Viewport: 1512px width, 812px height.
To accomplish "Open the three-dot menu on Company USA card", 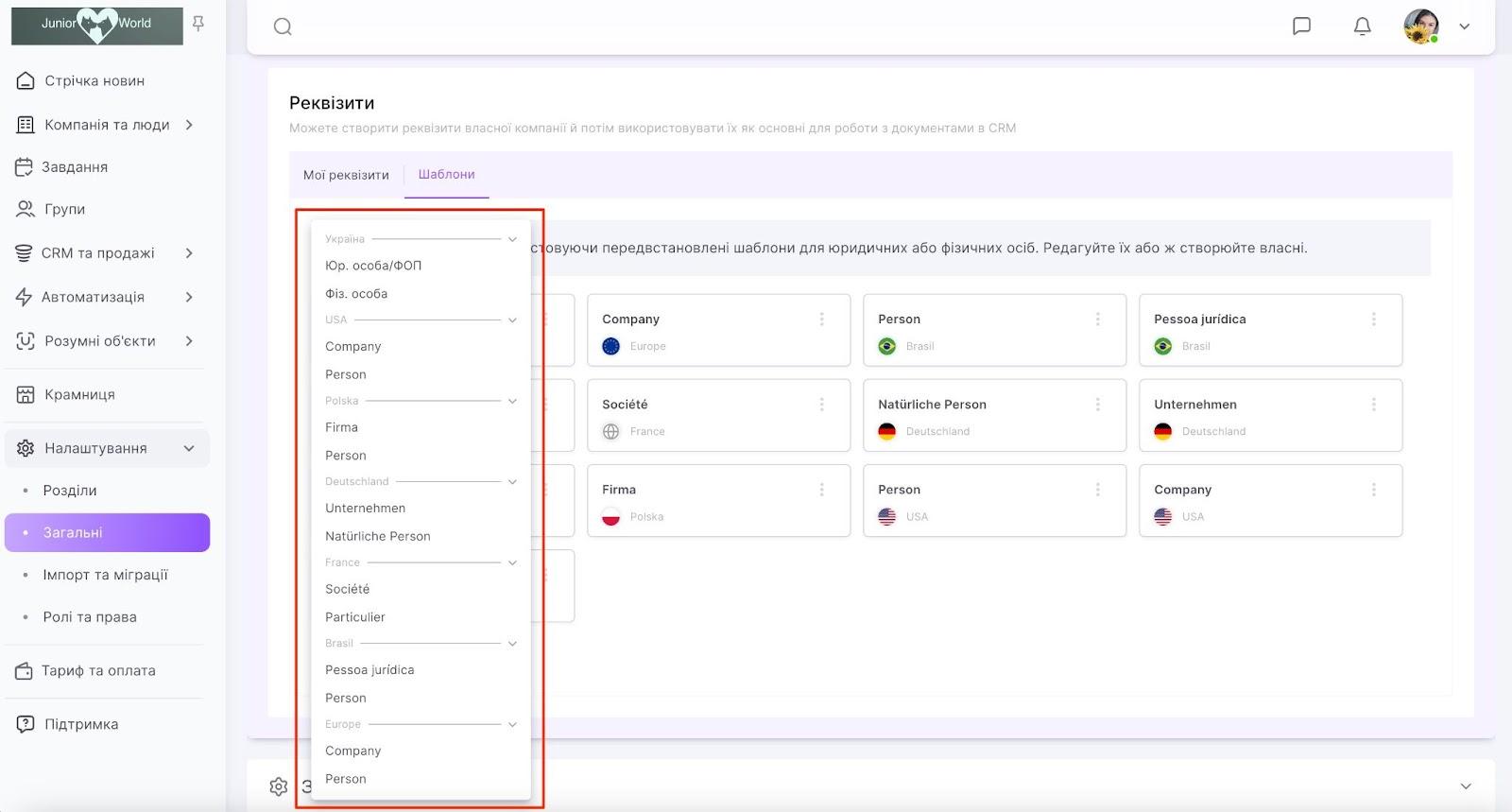I will tap(1374, 490).
